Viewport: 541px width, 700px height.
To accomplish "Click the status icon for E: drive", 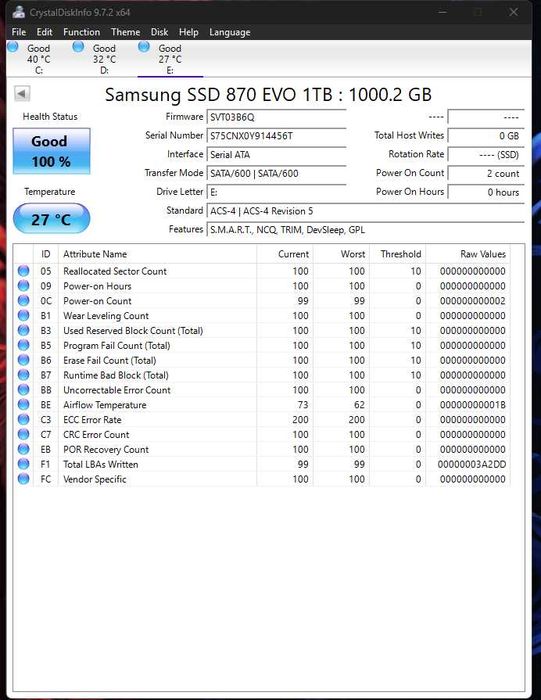I will (x=144, y=46).
